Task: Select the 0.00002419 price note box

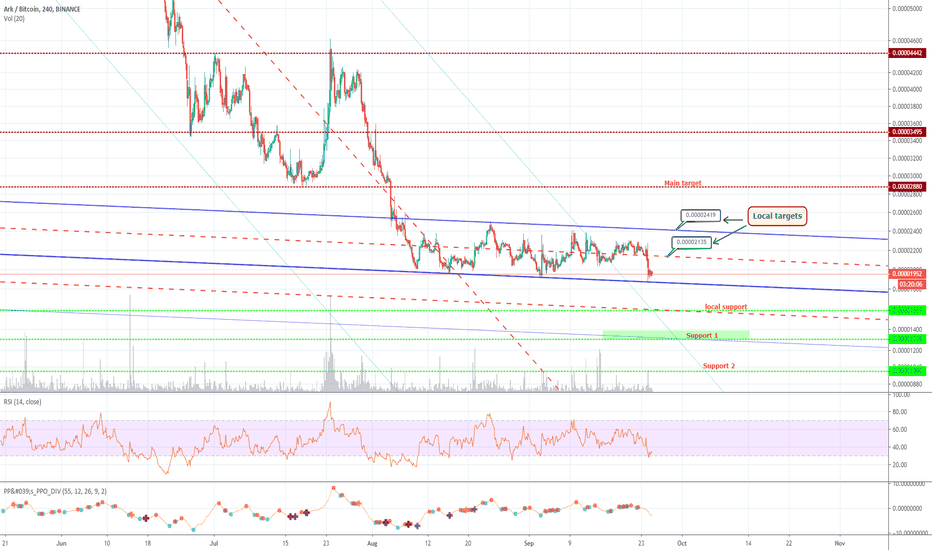Action: point(700,215)
